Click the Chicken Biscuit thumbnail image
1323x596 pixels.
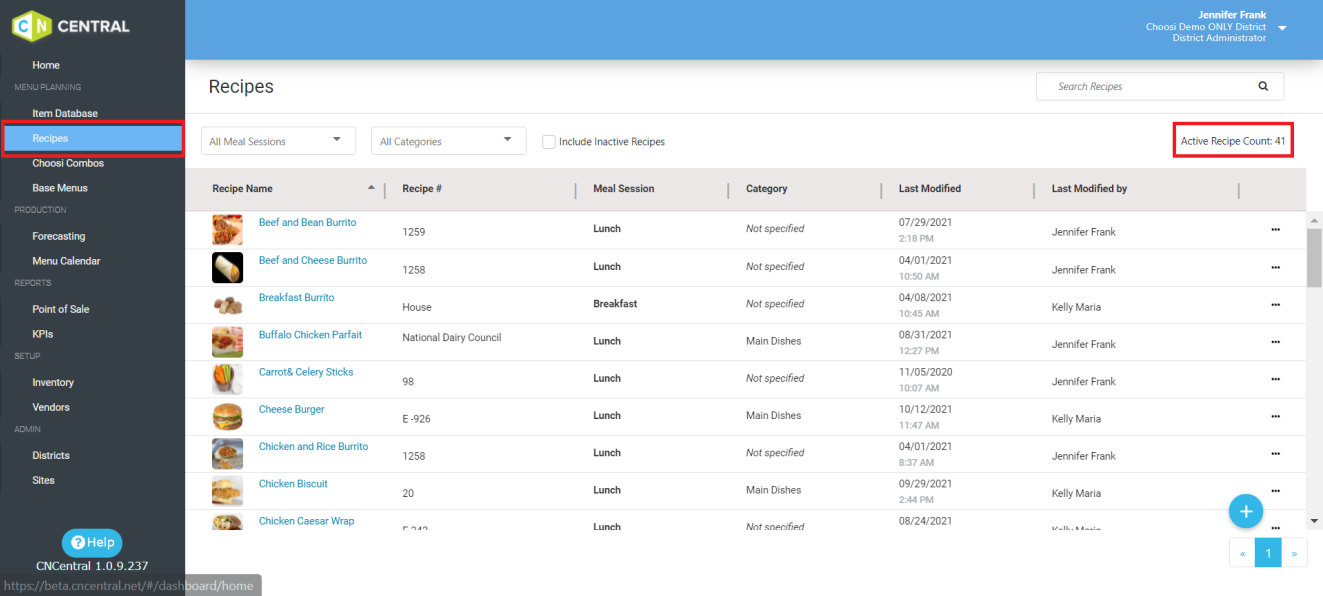coord(227,491)
